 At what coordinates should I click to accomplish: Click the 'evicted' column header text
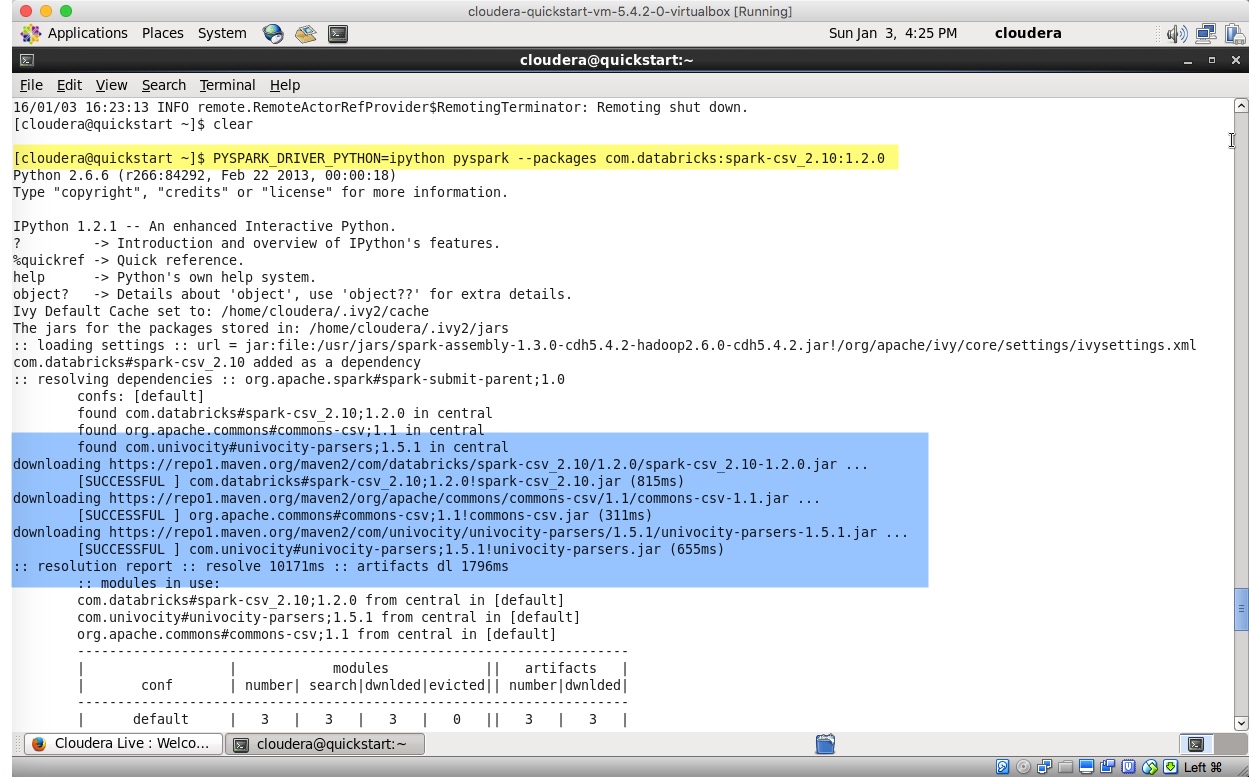click(x=457, y=685)
